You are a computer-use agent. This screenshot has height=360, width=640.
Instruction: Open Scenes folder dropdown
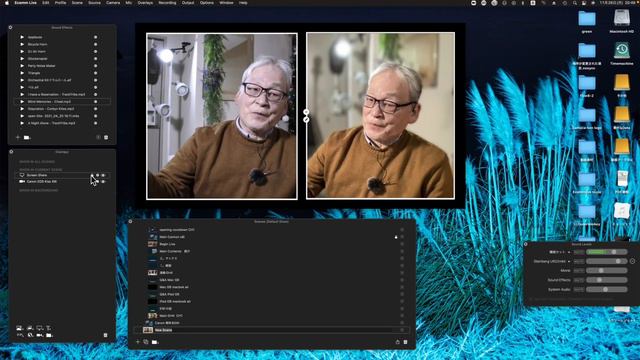[x=155, y=342]
